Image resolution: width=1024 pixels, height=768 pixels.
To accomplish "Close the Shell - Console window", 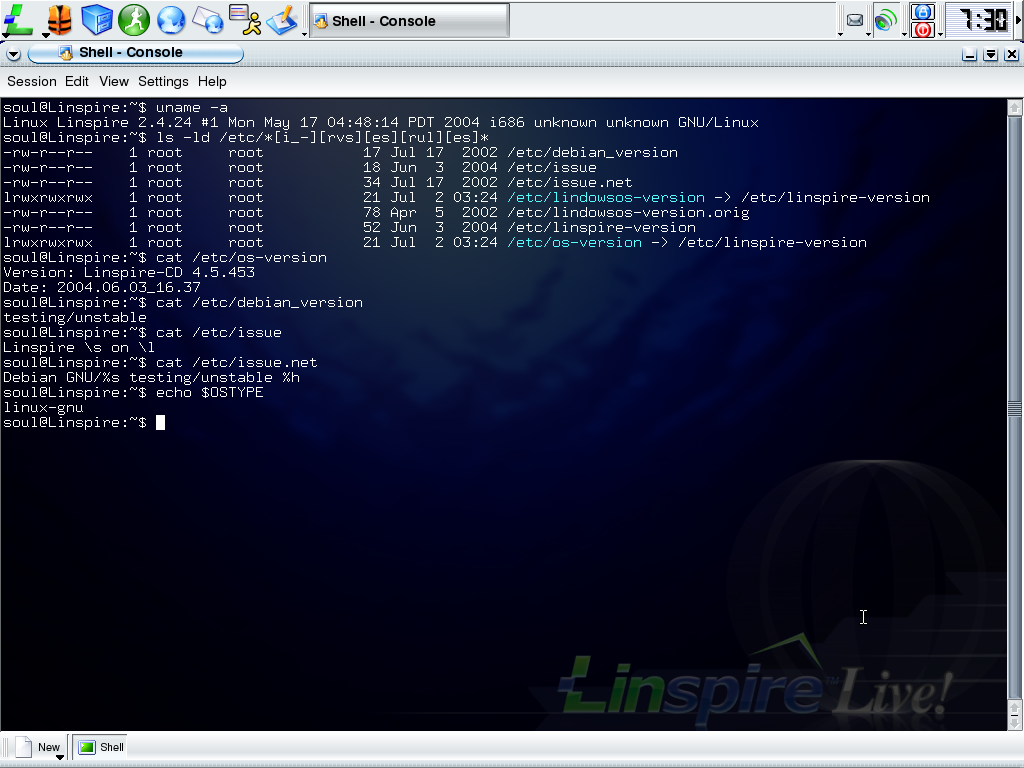I will [1012, 54].
